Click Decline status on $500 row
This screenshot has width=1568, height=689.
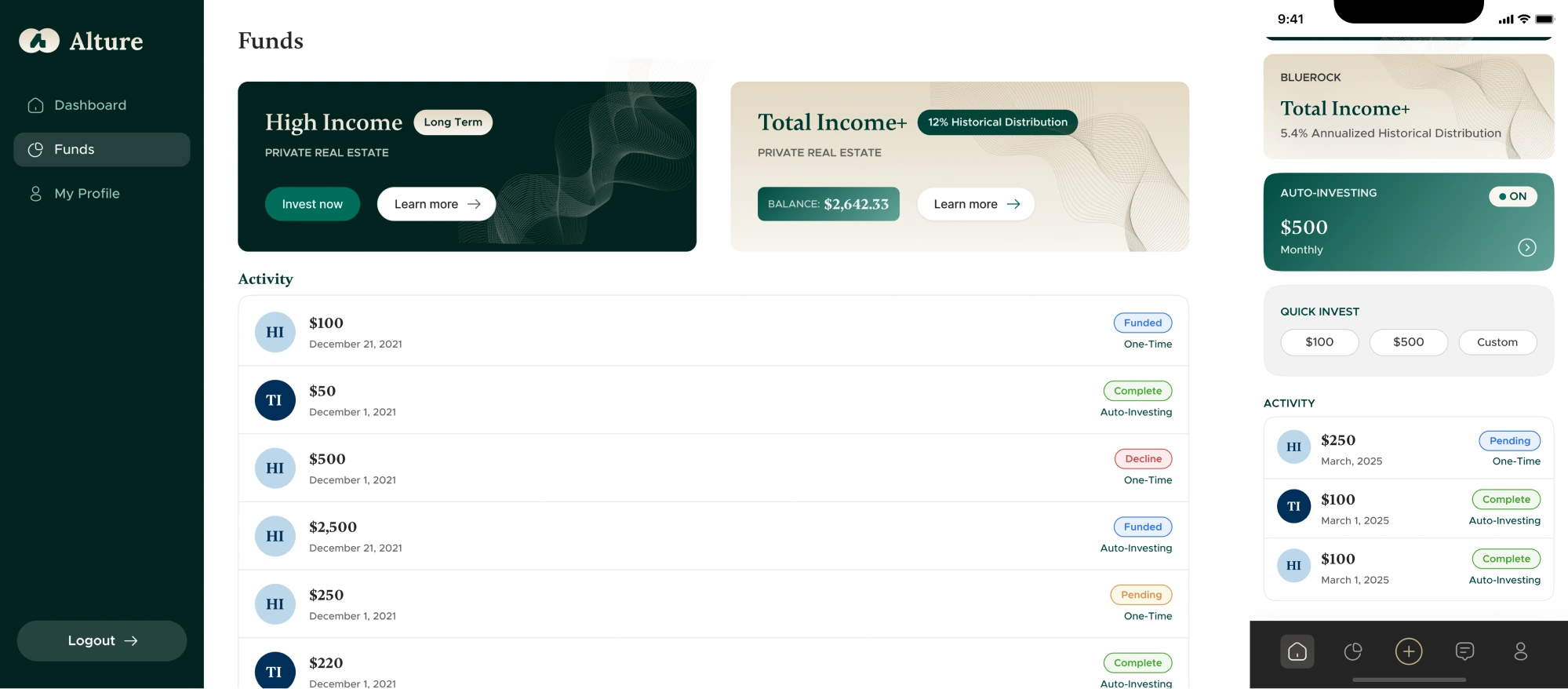(x=1144, y=459)
